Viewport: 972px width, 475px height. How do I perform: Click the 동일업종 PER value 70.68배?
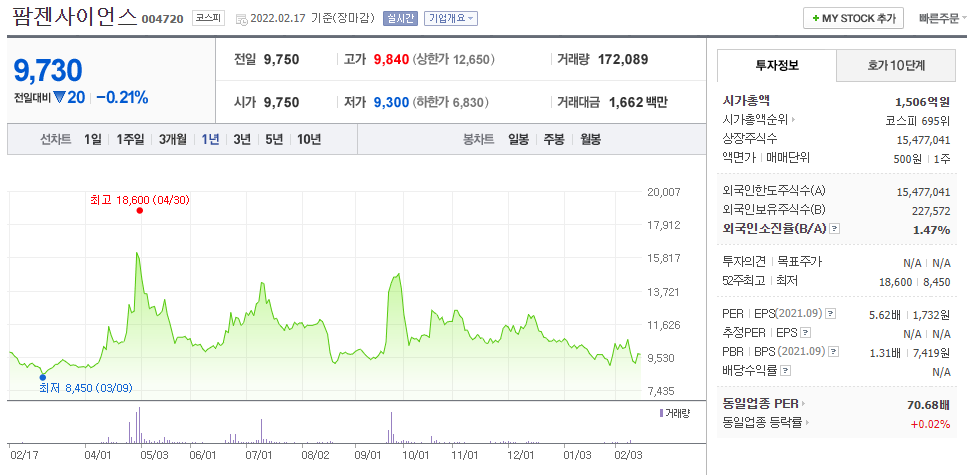pos(928,405)
